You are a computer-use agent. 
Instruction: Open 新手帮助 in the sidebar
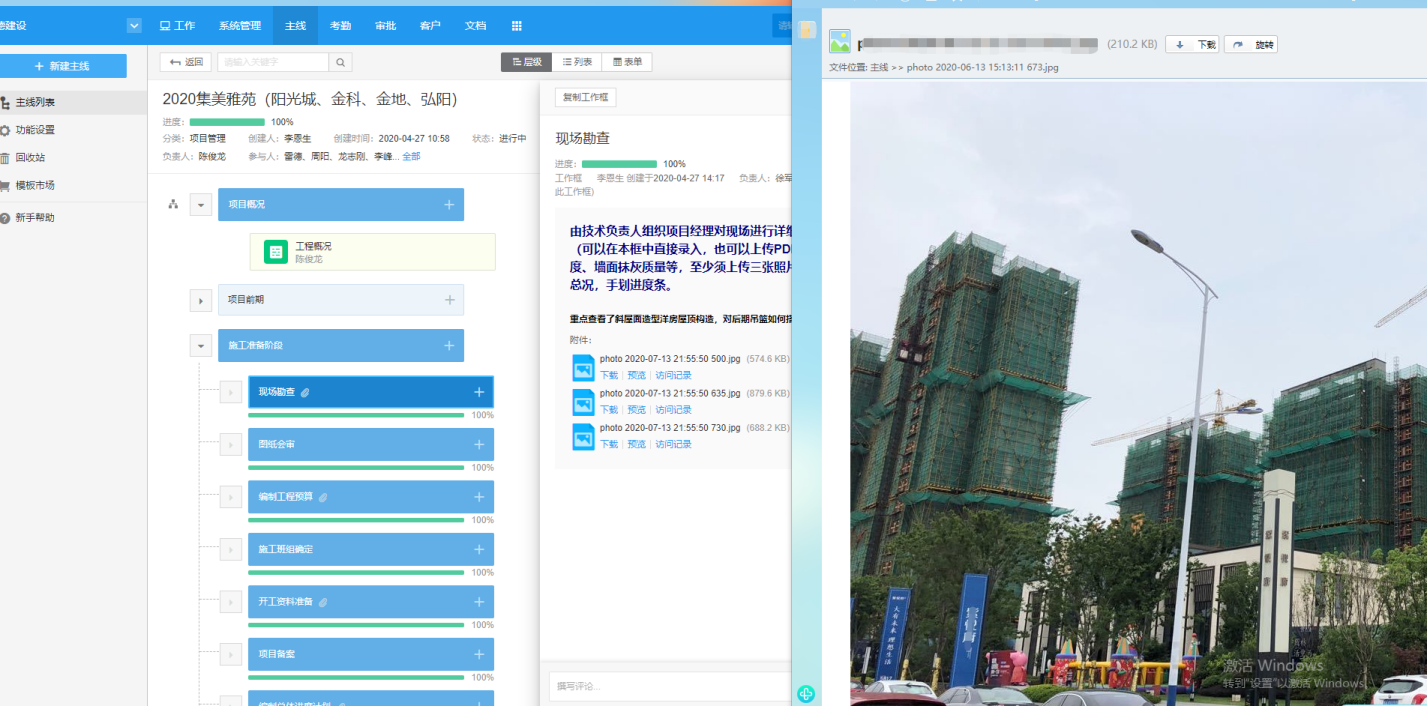[x=34, y=218]
